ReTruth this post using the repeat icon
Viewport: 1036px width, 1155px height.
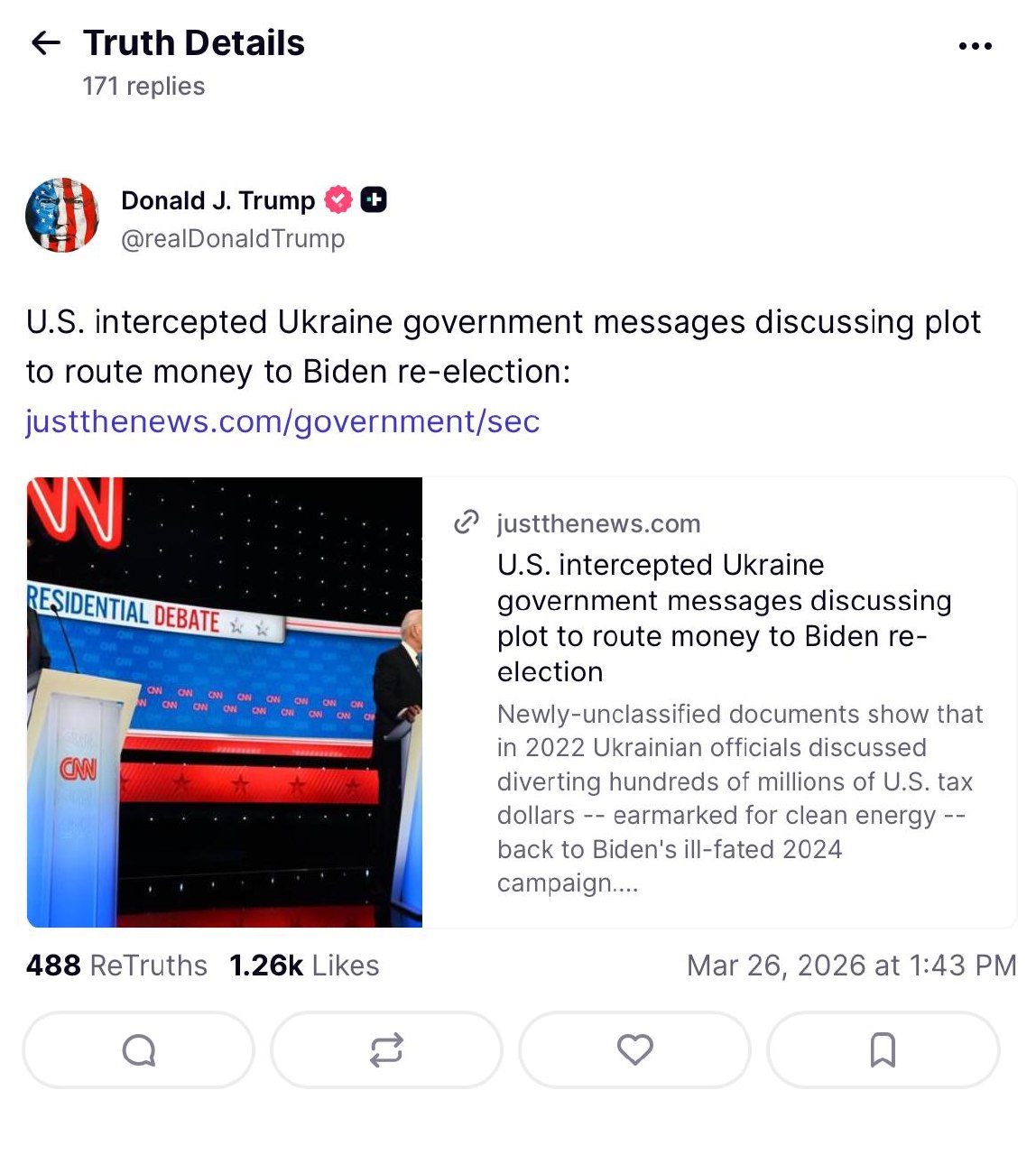coord(386,1050)
